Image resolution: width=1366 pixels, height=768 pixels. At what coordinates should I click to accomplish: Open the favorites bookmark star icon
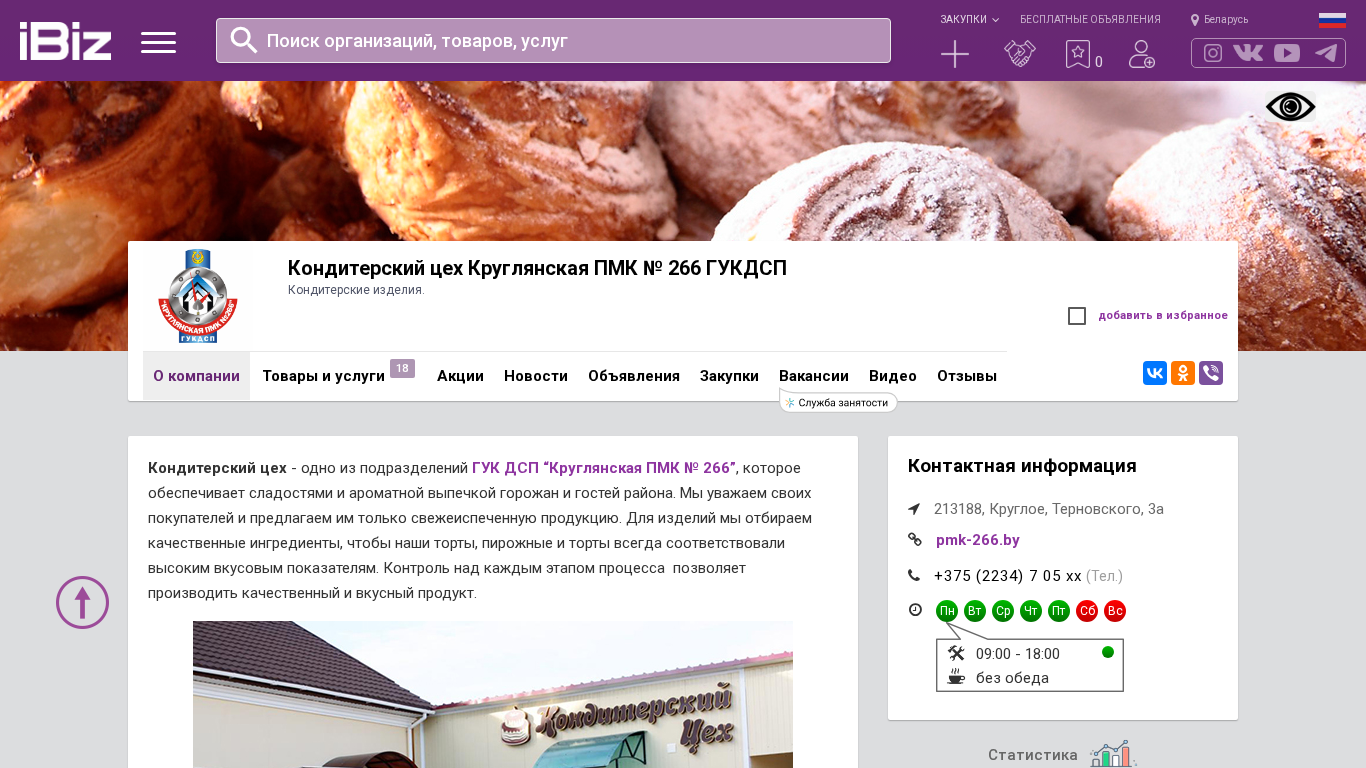[x=1078, y=54]
